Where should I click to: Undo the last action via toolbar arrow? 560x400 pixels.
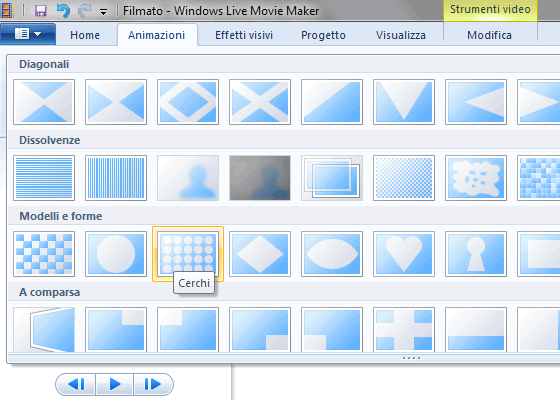63,11
